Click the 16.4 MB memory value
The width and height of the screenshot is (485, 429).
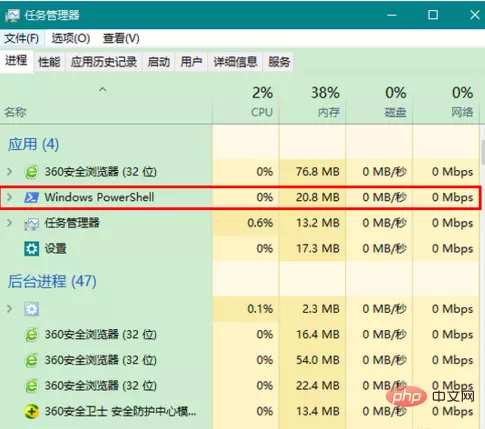[x=317, y=334]
